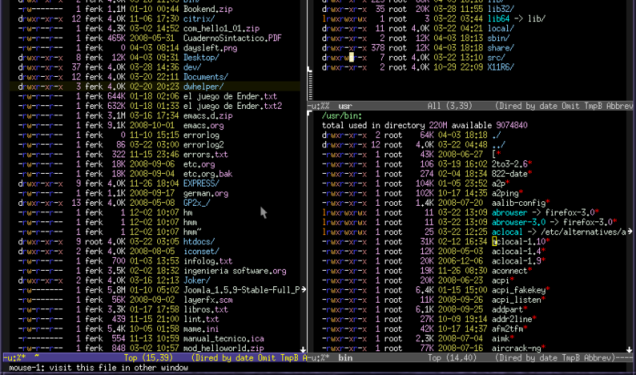Open 'el juego de Ender.txt2' file
Screen dimensions: 636x375
pyautogui.click(x=232, y=106)
